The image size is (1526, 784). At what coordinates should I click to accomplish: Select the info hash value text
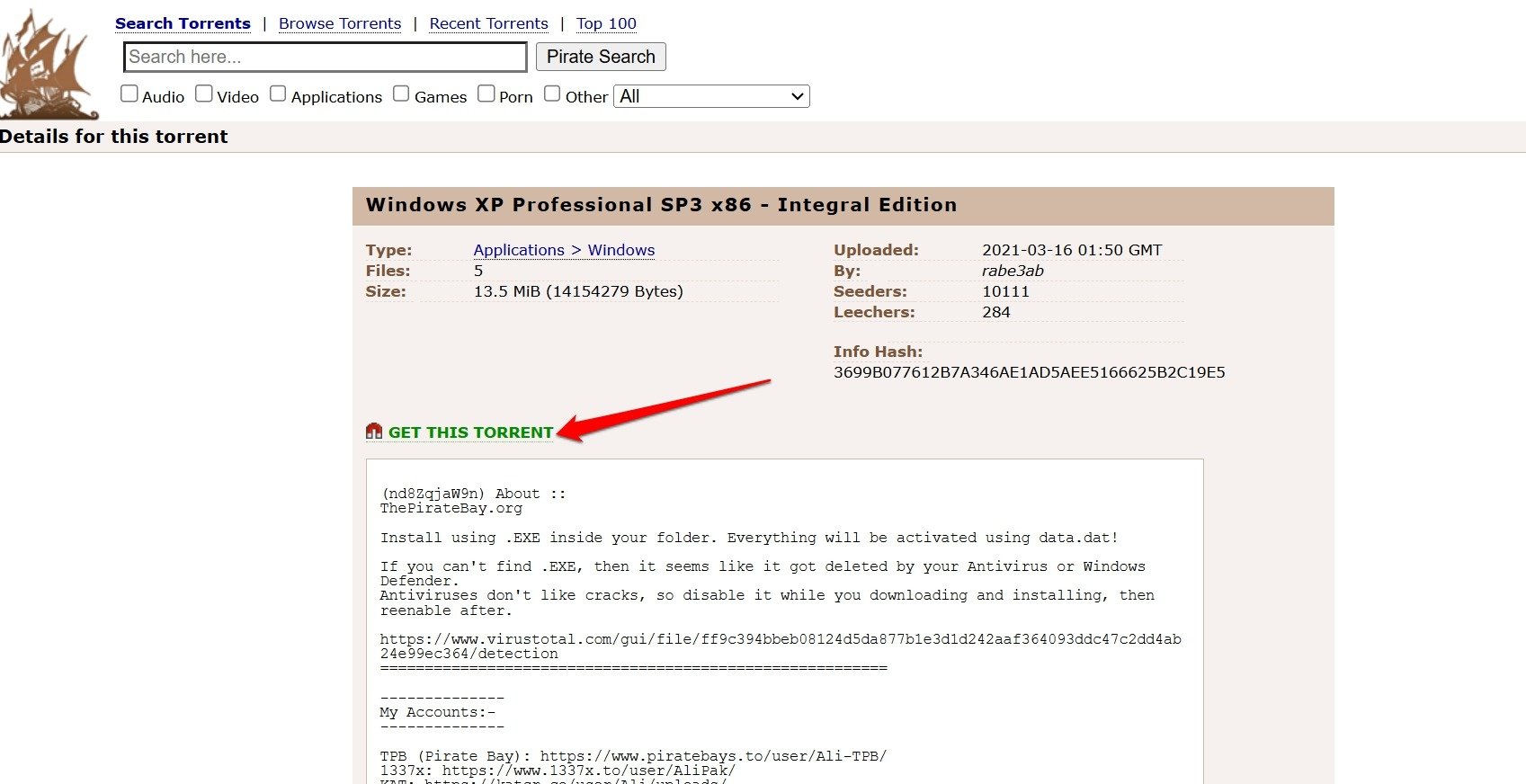(x=1029, y=372)
